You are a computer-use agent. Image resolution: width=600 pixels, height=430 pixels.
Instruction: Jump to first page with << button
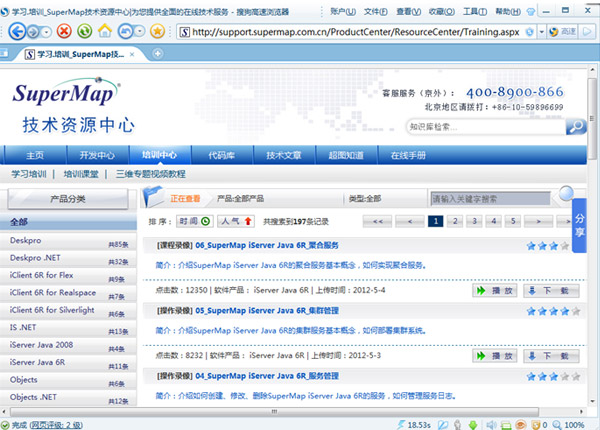pyautogui.click(x=378, y=221)
